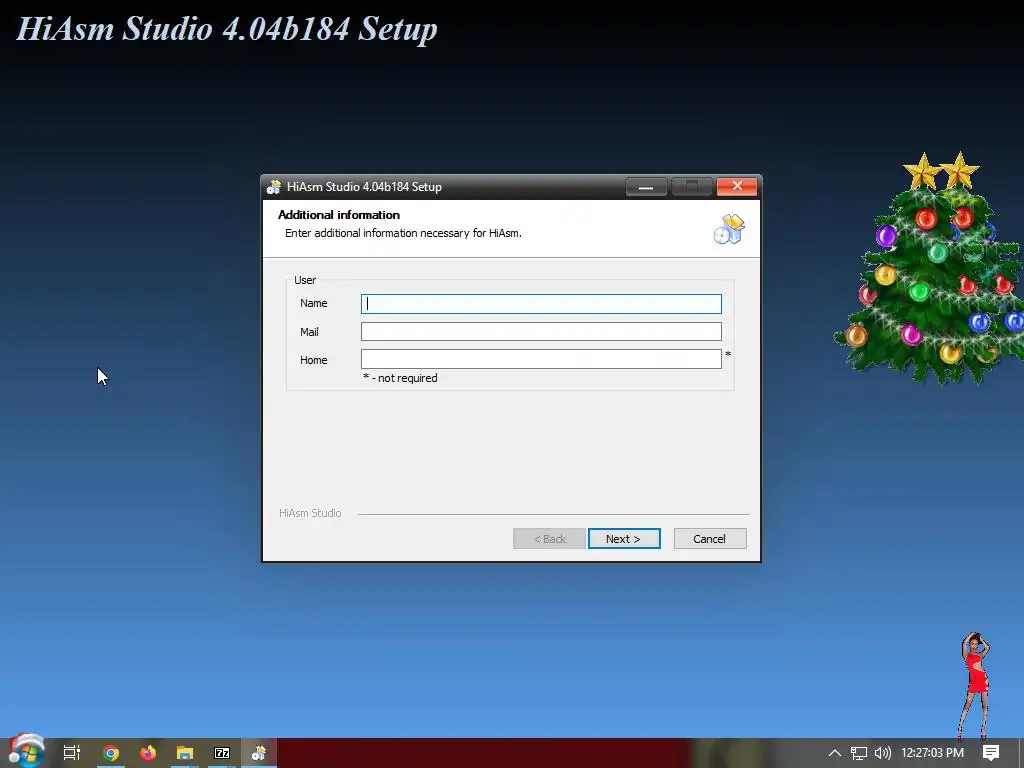Click the Home input field
The height and width of the screenshot is (768, 1024).
[541, 359]
